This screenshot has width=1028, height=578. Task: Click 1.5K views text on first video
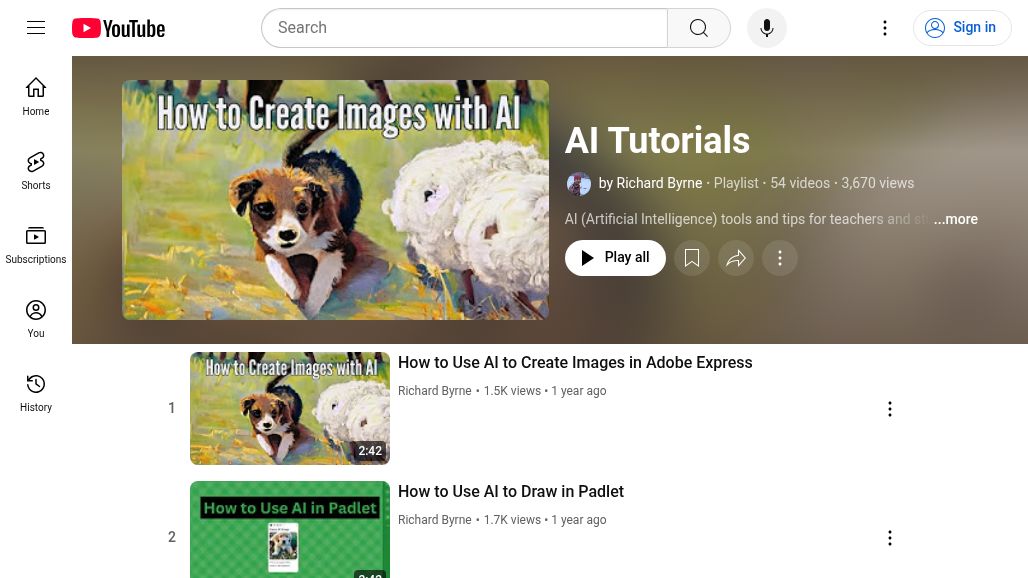pos(512,391)
